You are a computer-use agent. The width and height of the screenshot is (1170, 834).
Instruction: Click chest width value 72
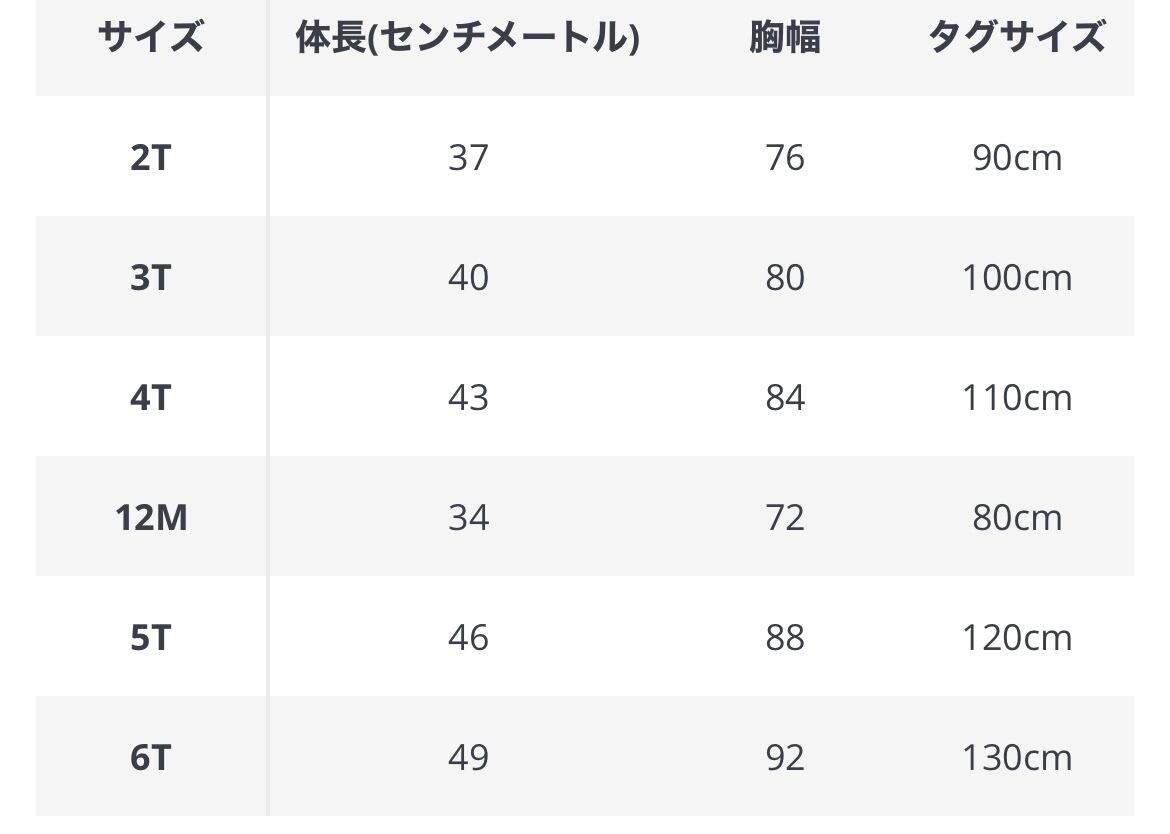tap(785, 518)
